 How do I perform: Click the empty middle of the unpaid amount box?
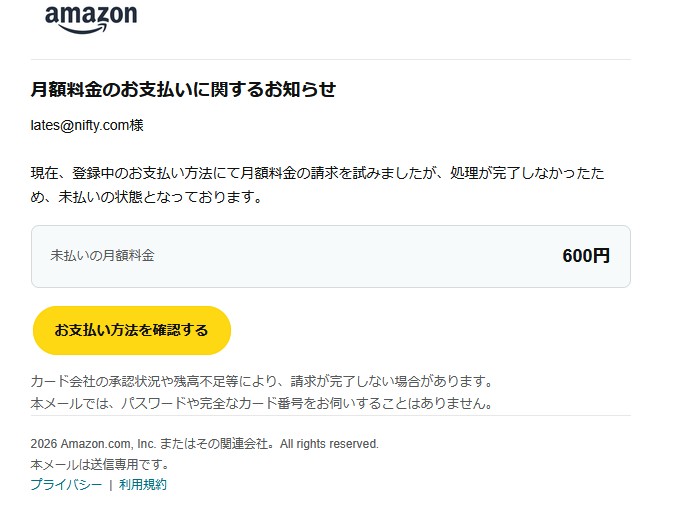pyautogui.click(x=350, y=256)
